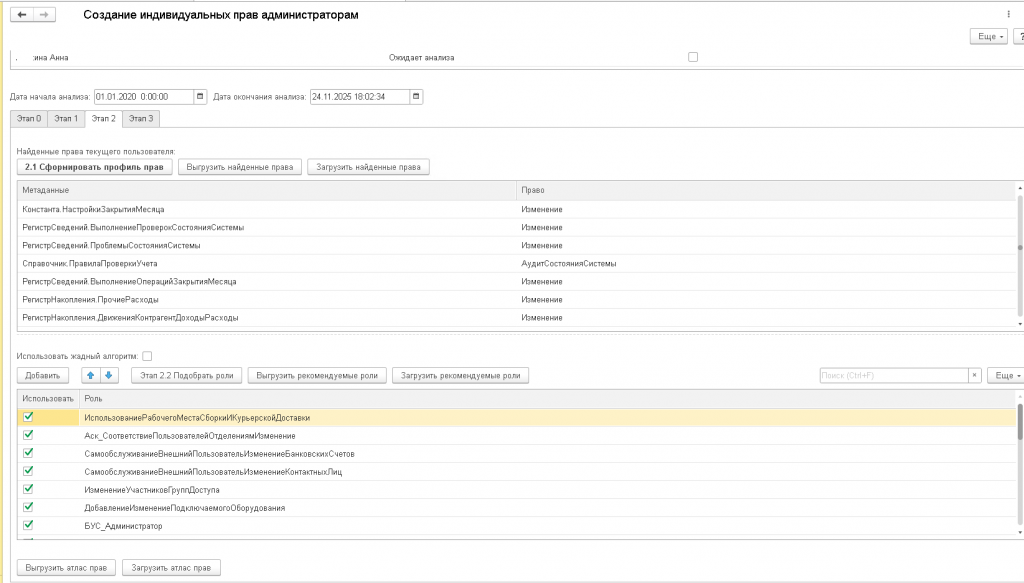Expand the top-right Еще menu
The image size is (1024, 583).
(989, 36)
